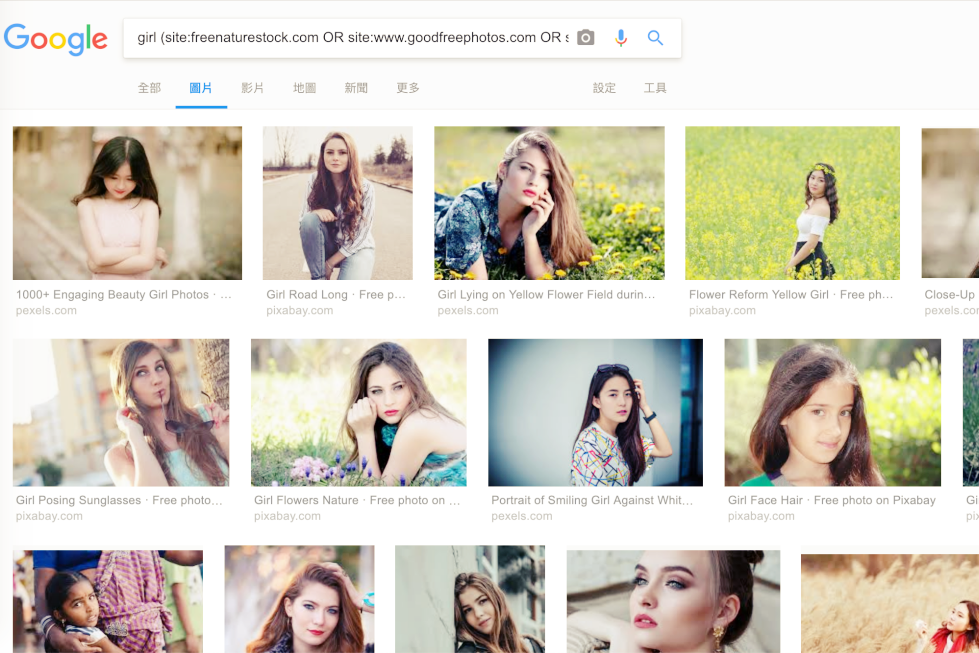
Task: Activate voice search with the microphone icon
Action: pyautogui.click(x=619, y=37)
